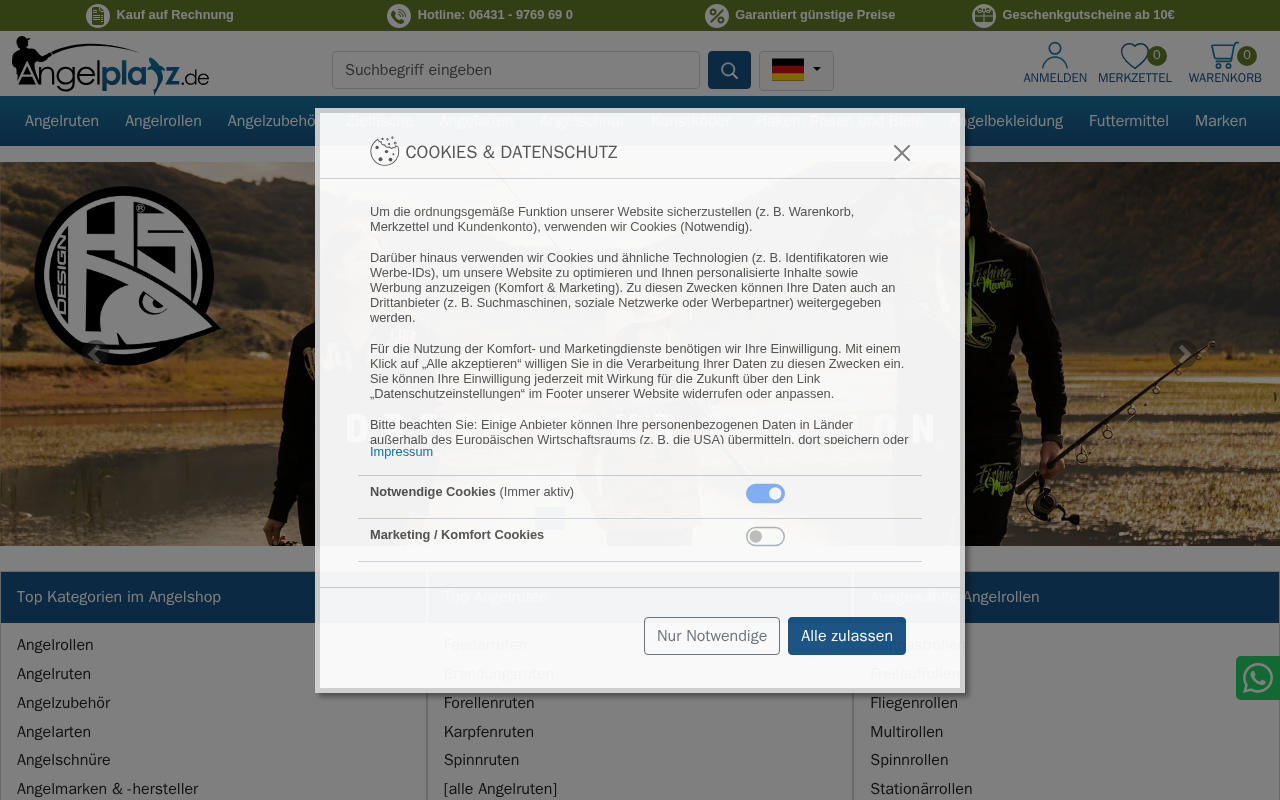Open the Fliegenrollen link
Image resolution: width=1280 pixels, height=800 pixels.
pos(914,703)
